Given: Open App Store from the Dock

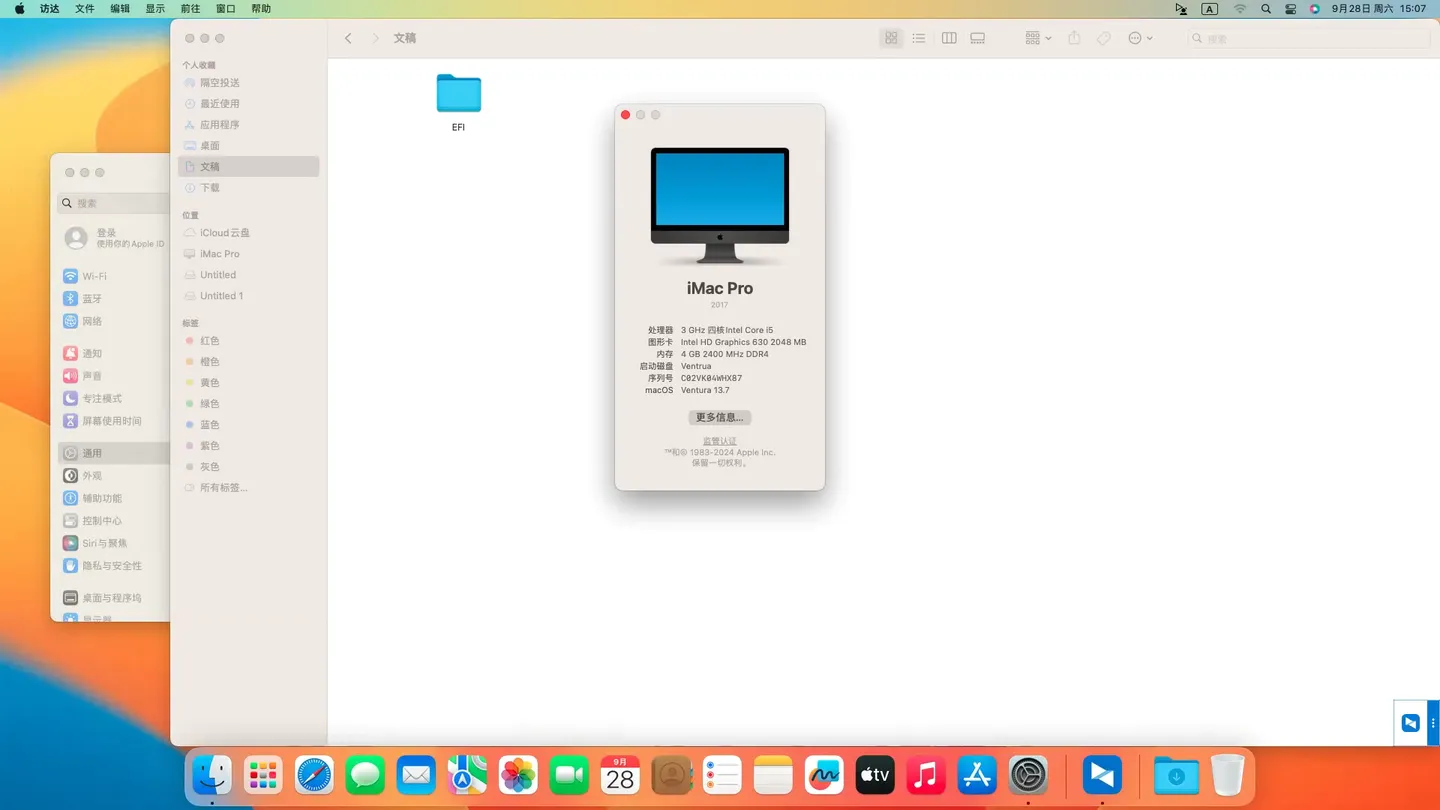Looking at the screenshot, I should pyautogui.click(x=977, y=775).
